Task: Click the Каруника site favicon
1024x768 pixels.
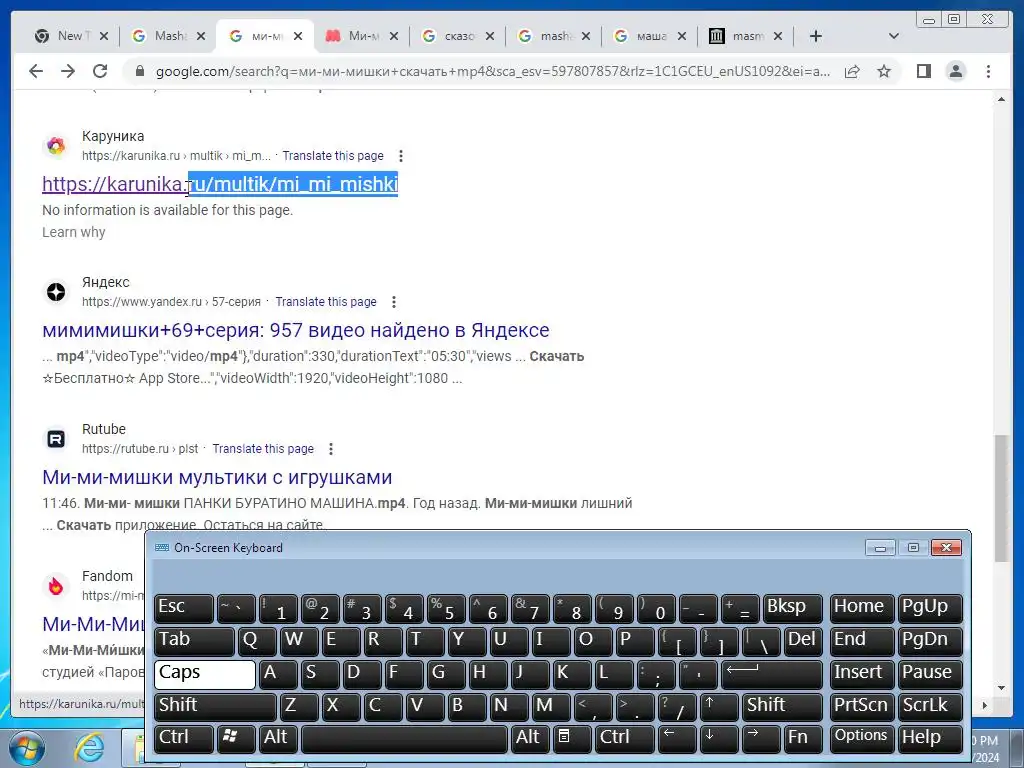Action: click(56, 146)
